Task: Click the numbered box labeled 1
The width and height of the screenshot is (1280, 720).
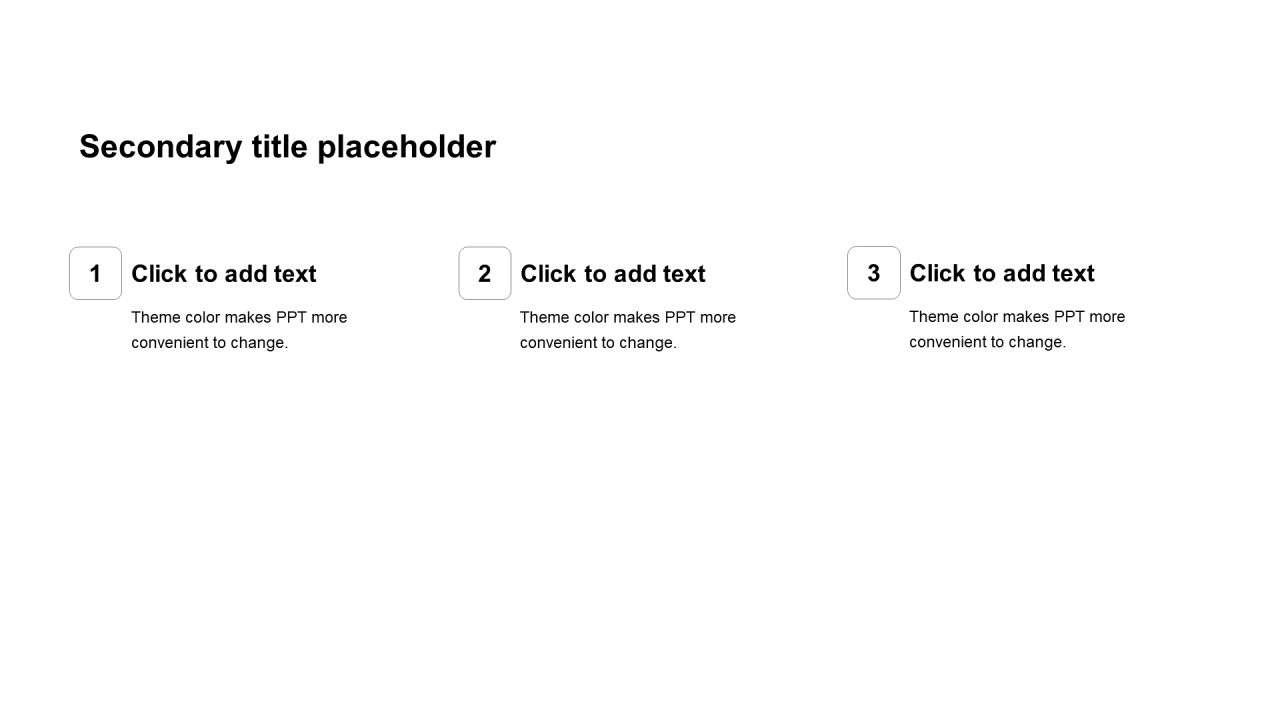Action: pyautogui.click(x=95, y=273)
